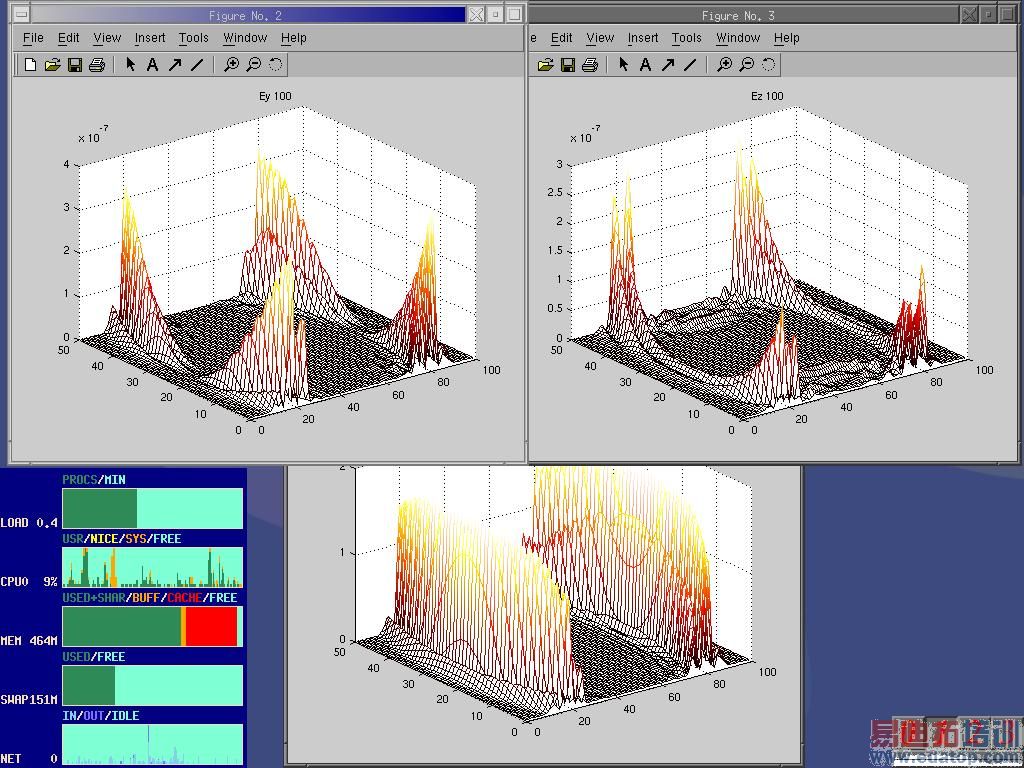This screenshot has height=768, width=1024.
Task: Open View menu in Figure 3
Action: coord(600,38)
